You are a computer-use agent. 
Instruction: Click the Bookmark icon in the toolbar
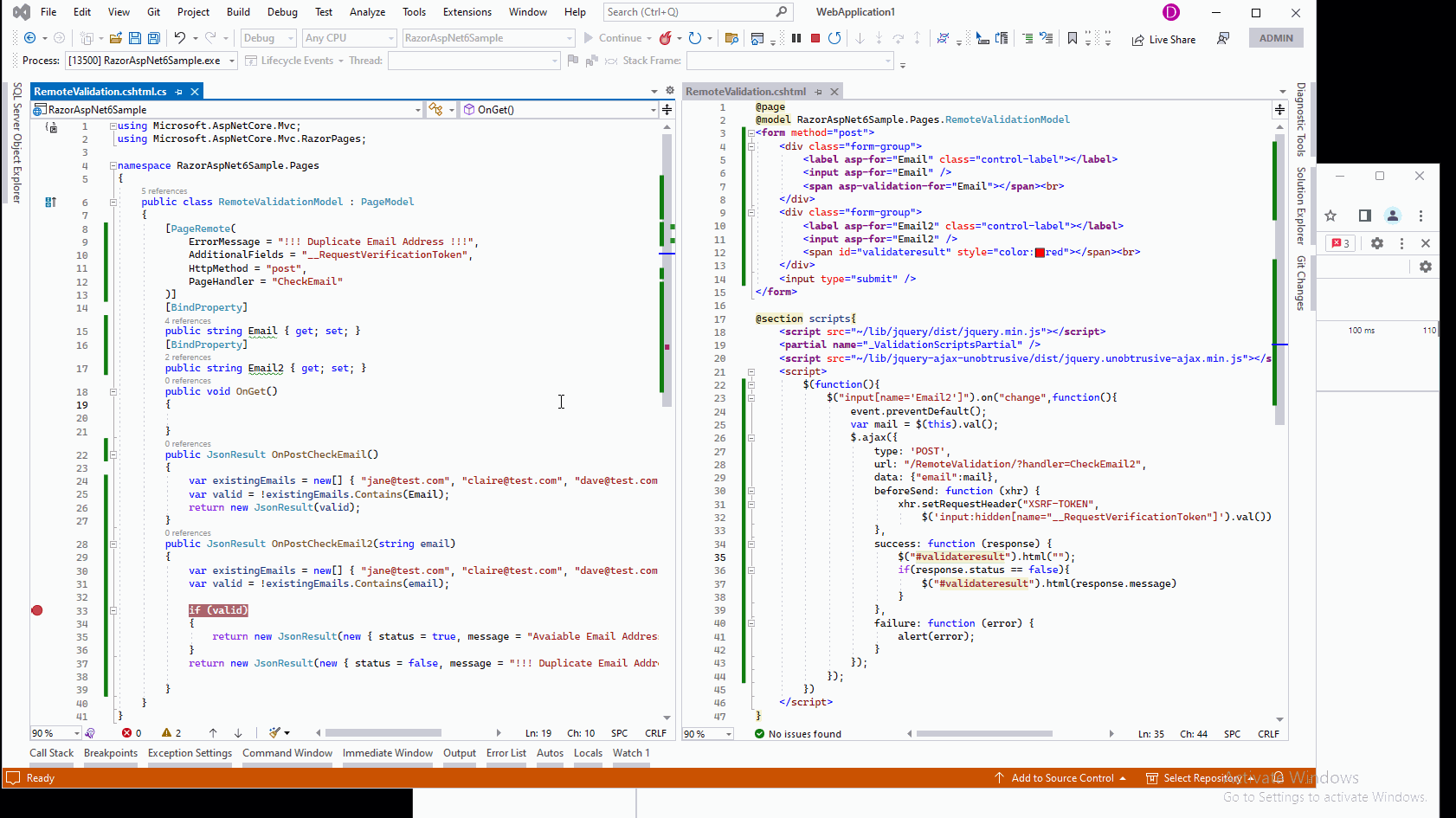pyautogui.click(x=1073, y=38)
